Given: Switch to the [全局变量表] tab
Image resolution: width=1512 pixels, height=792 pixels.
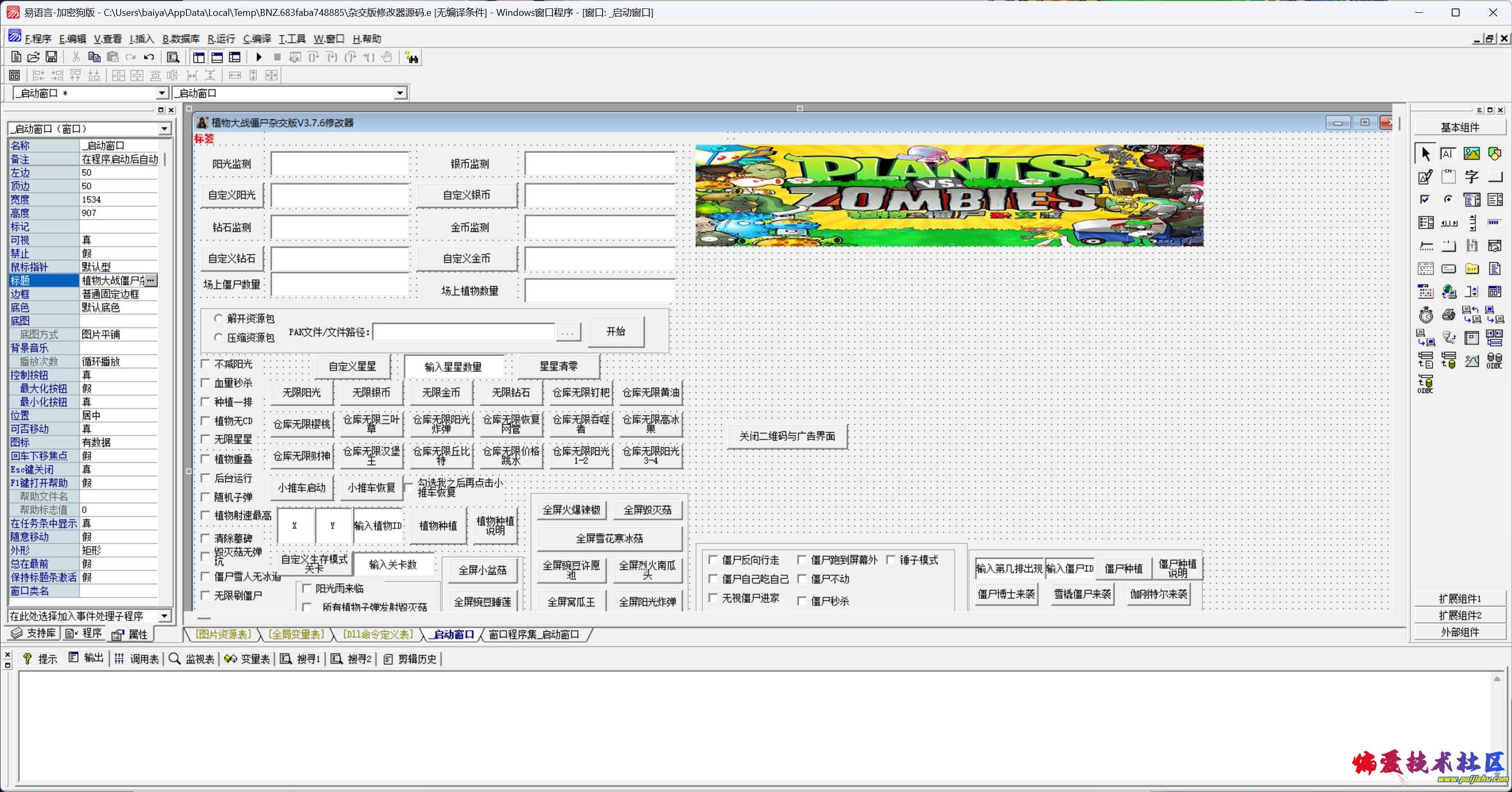Looking at the screenshot, I should point(296,635).
